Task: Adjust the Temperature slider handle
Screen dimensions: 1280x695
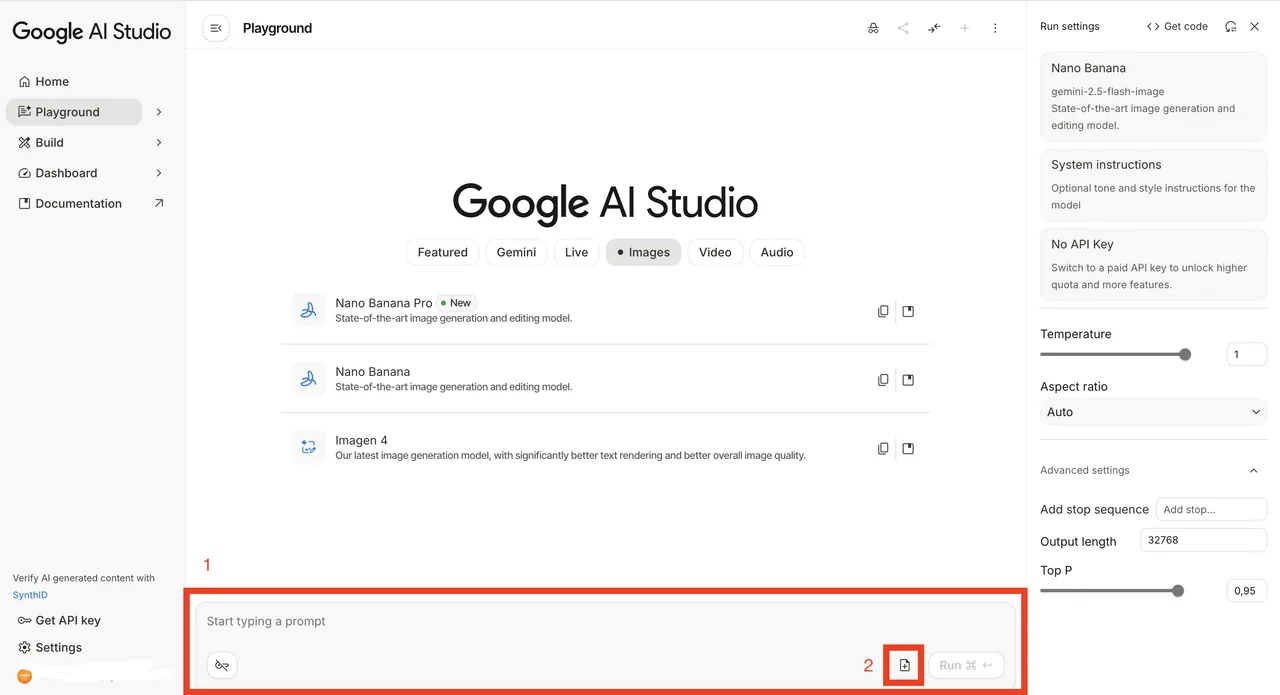Action: [1185, 354]
